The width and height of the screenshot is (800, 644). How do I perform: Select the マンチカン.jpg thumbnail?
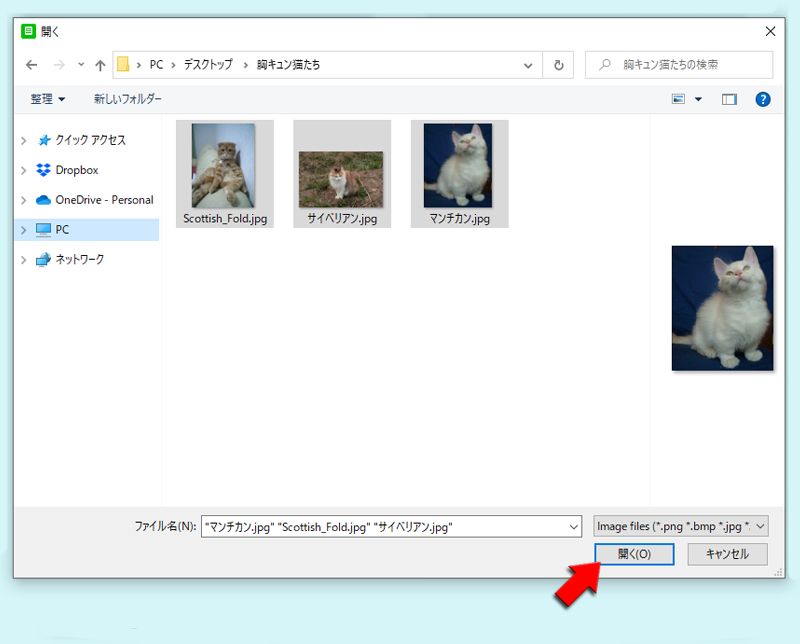click(x=459, y=168)
